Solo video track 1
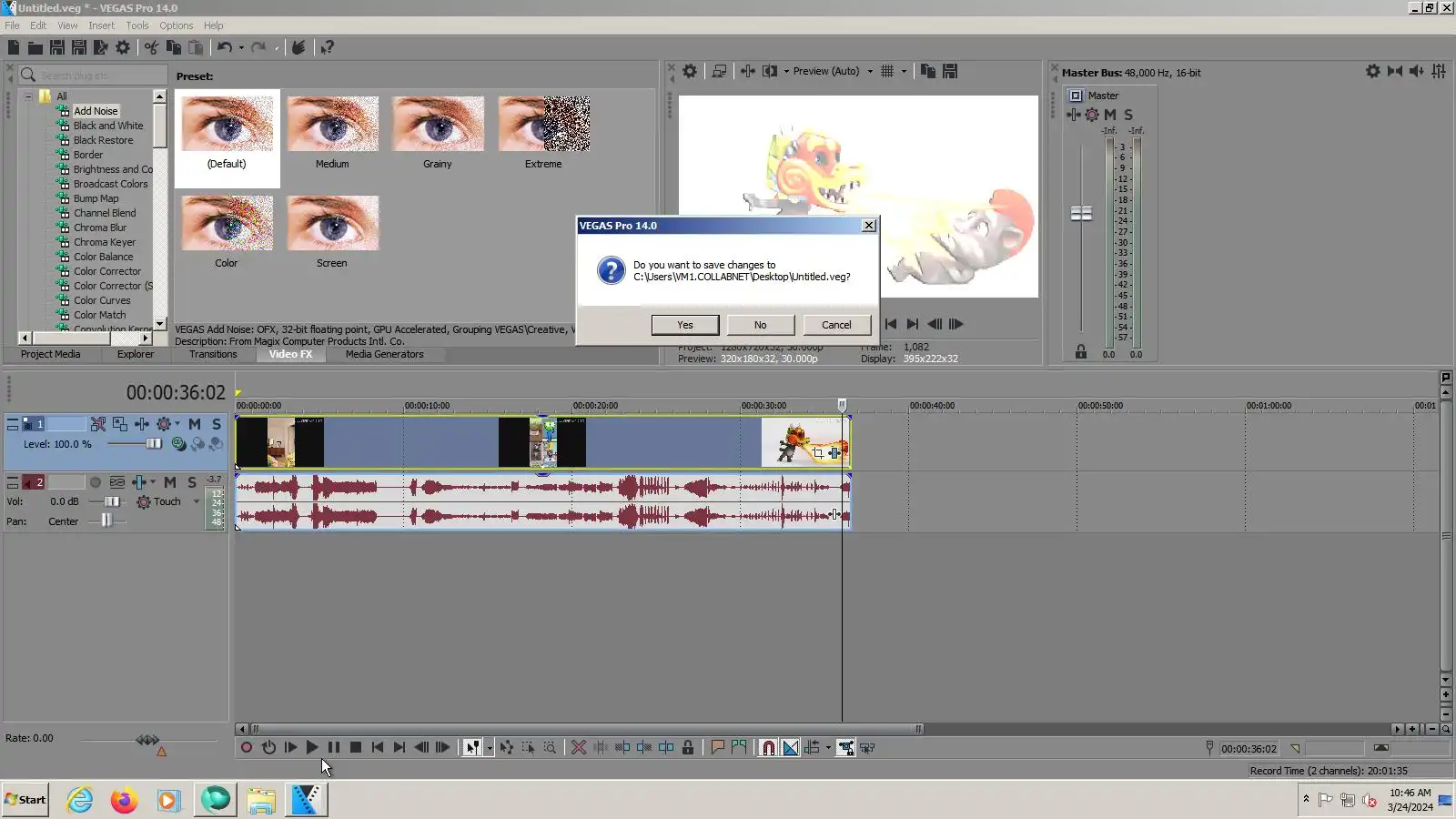This screenshot has height=819, width=1456. point(217,424)
